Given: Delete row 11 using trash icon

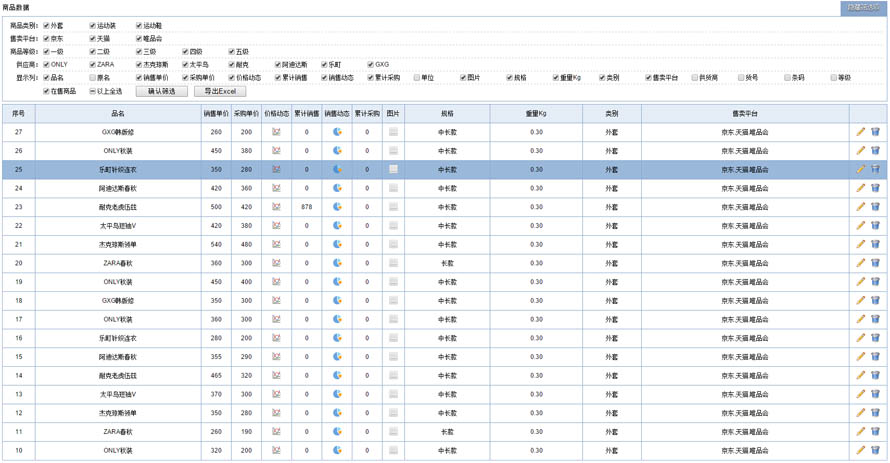Looking at the screenshot, I should coord(875,432).
